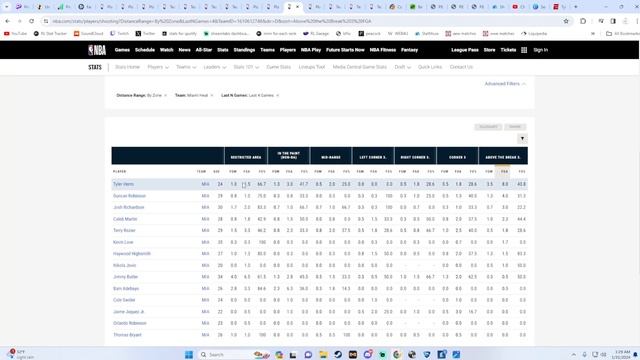Open a new browser tab with plus
The width and height of the screenshot is (640, 360).
(x=576, y=7)
